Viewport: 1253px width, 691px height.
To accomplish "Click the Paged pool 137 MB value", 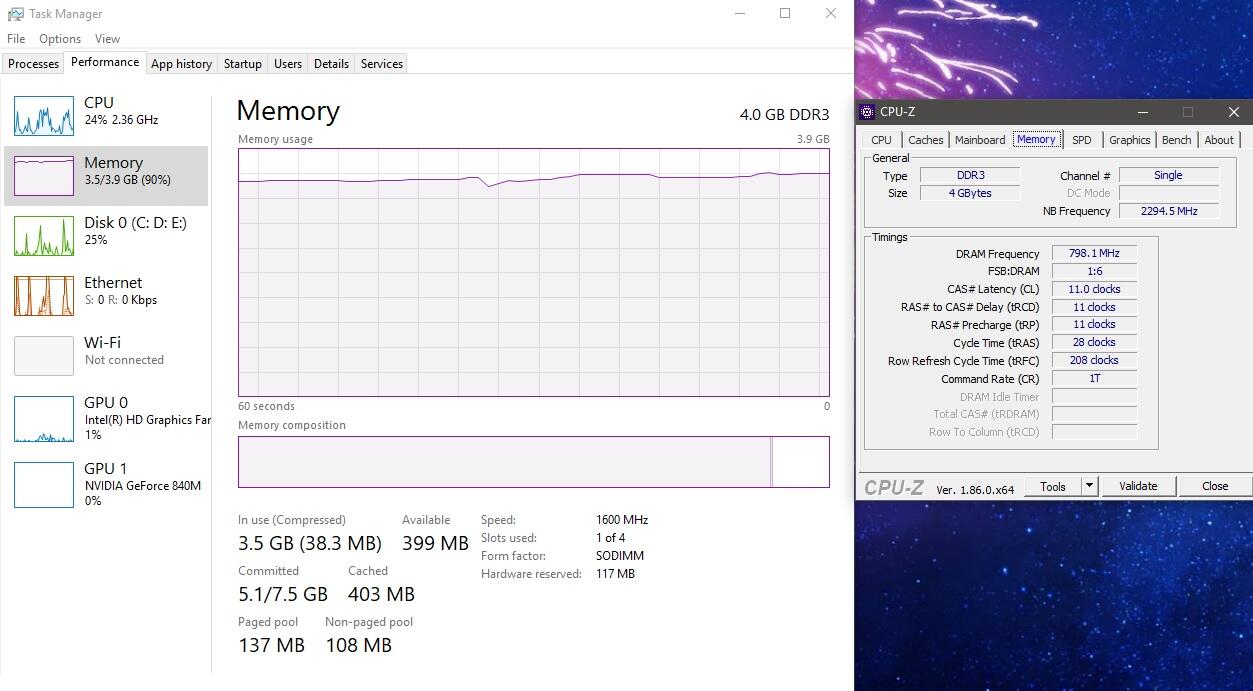I will pyautogui.click(x=271, y=645).
